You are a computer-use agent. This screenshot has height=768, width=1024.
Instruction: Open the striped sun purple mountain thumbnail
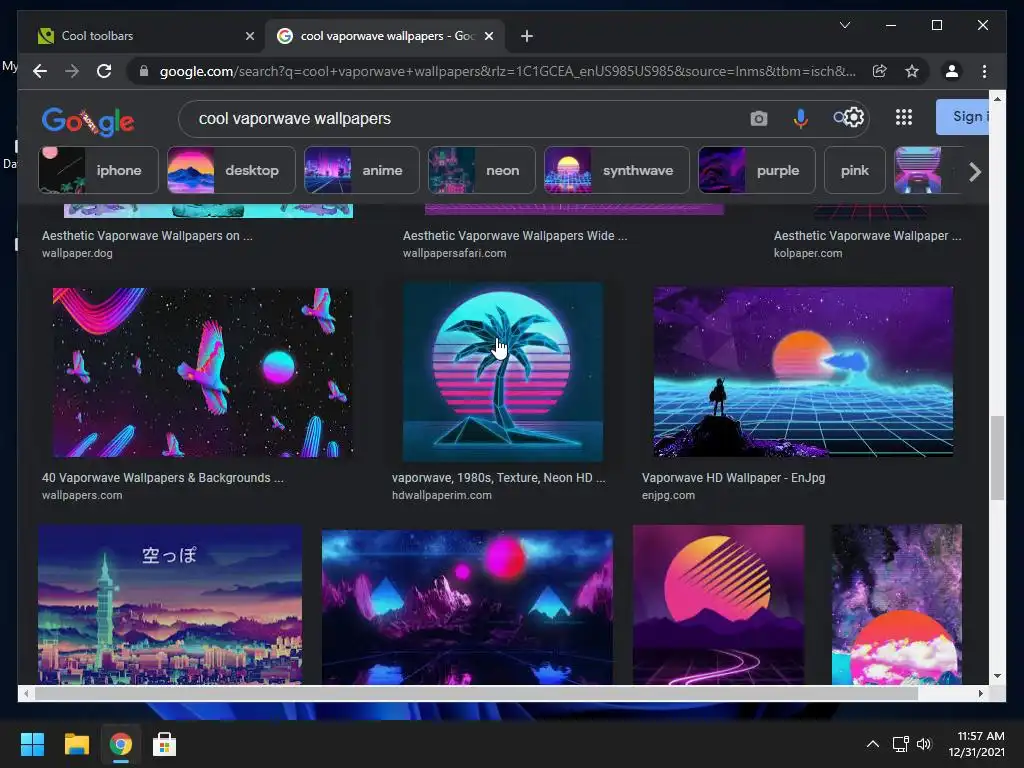718,605
